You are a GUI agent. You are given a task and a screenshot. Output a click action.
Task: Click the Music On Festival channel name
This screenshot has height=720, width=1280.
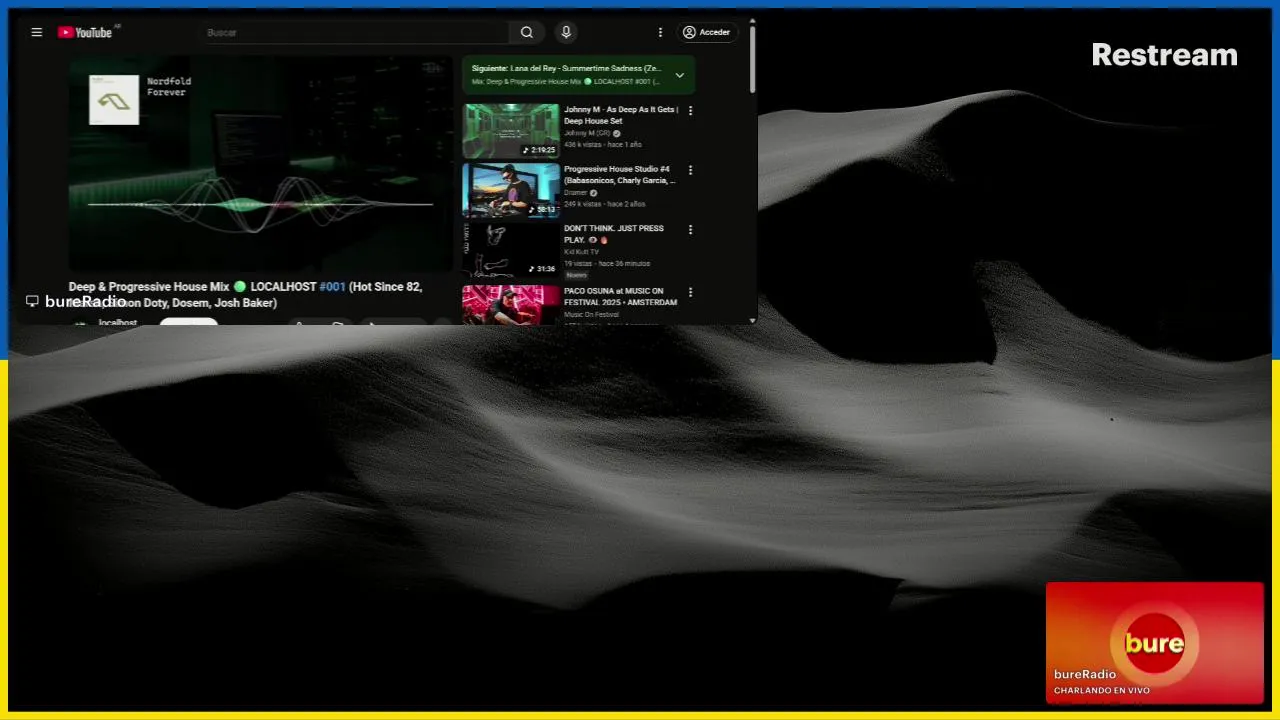[x=590, y=315]
